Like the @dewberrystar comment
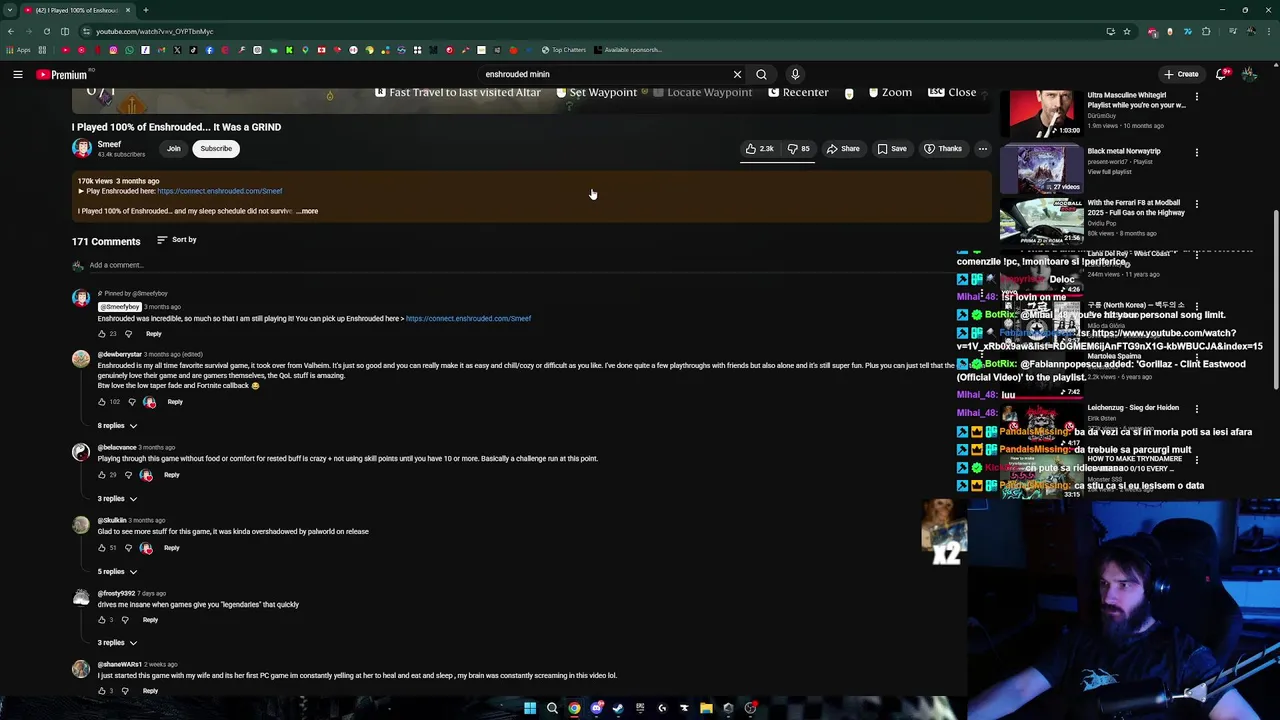This screenshot has height=720, width=1280. point(101,402)
